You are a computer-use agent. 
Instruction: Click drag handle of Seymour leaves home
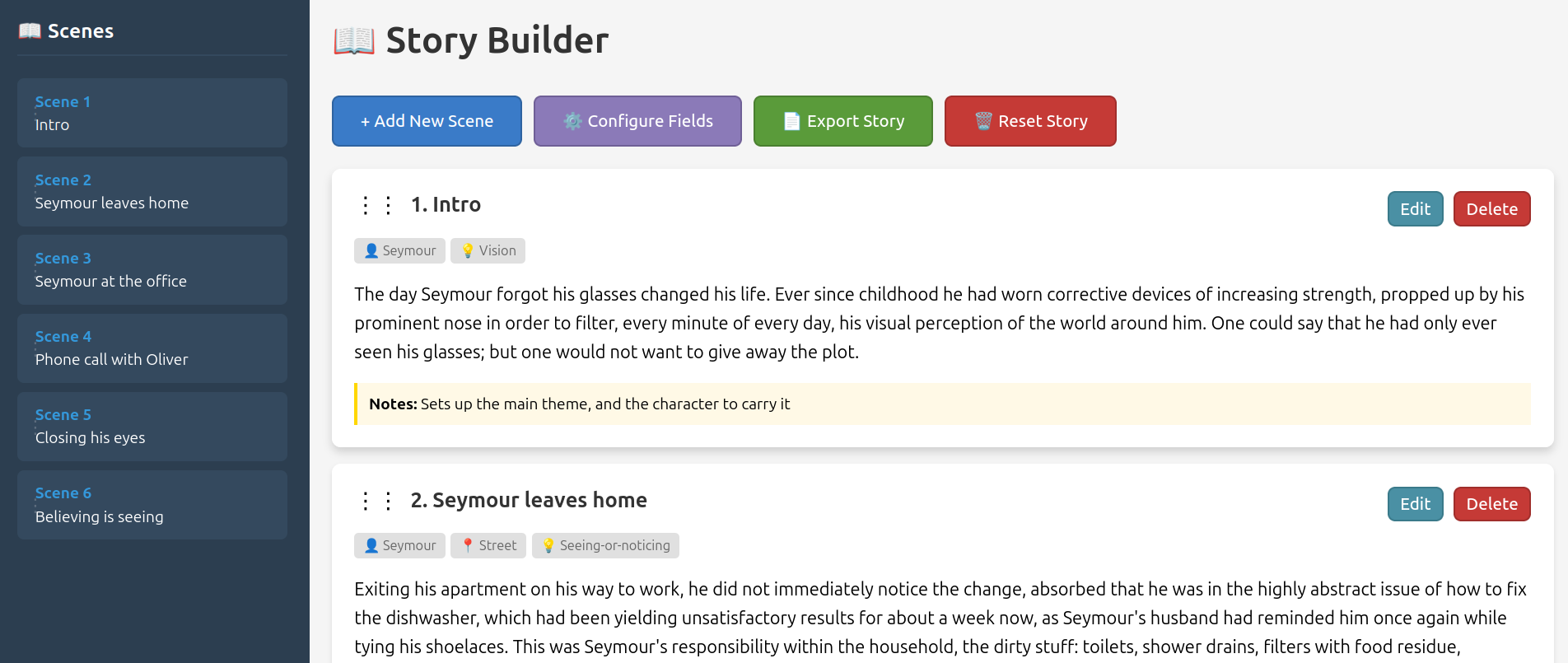coord(376,501)
